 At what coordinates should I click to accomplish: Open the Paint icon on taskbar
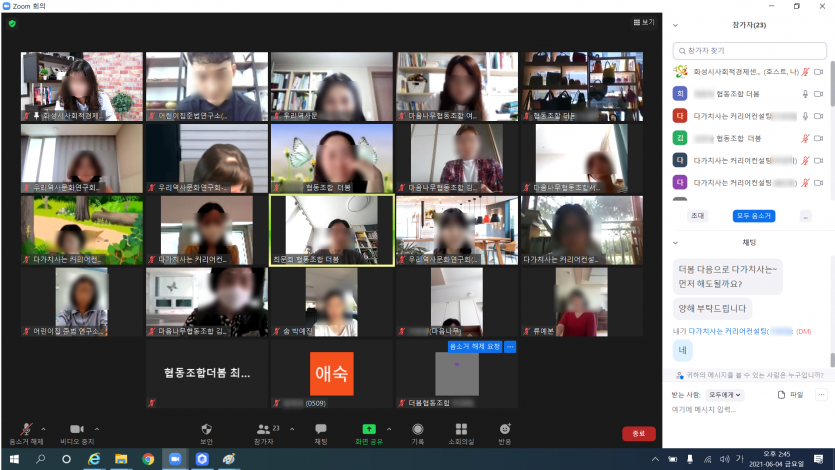coord(229,459)
